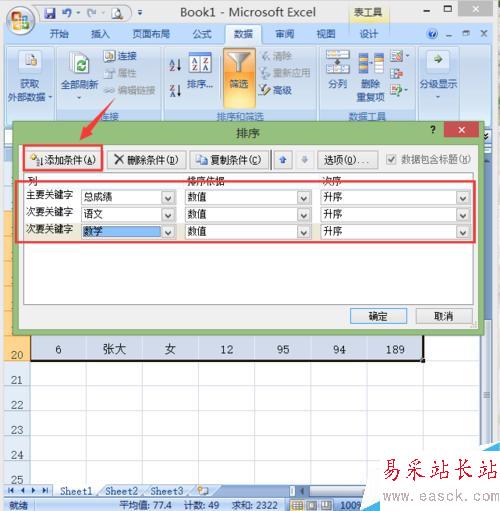Expand the 总成绩 column dropdown
Viewport: 500px width, 511px height.
point(168,198)
